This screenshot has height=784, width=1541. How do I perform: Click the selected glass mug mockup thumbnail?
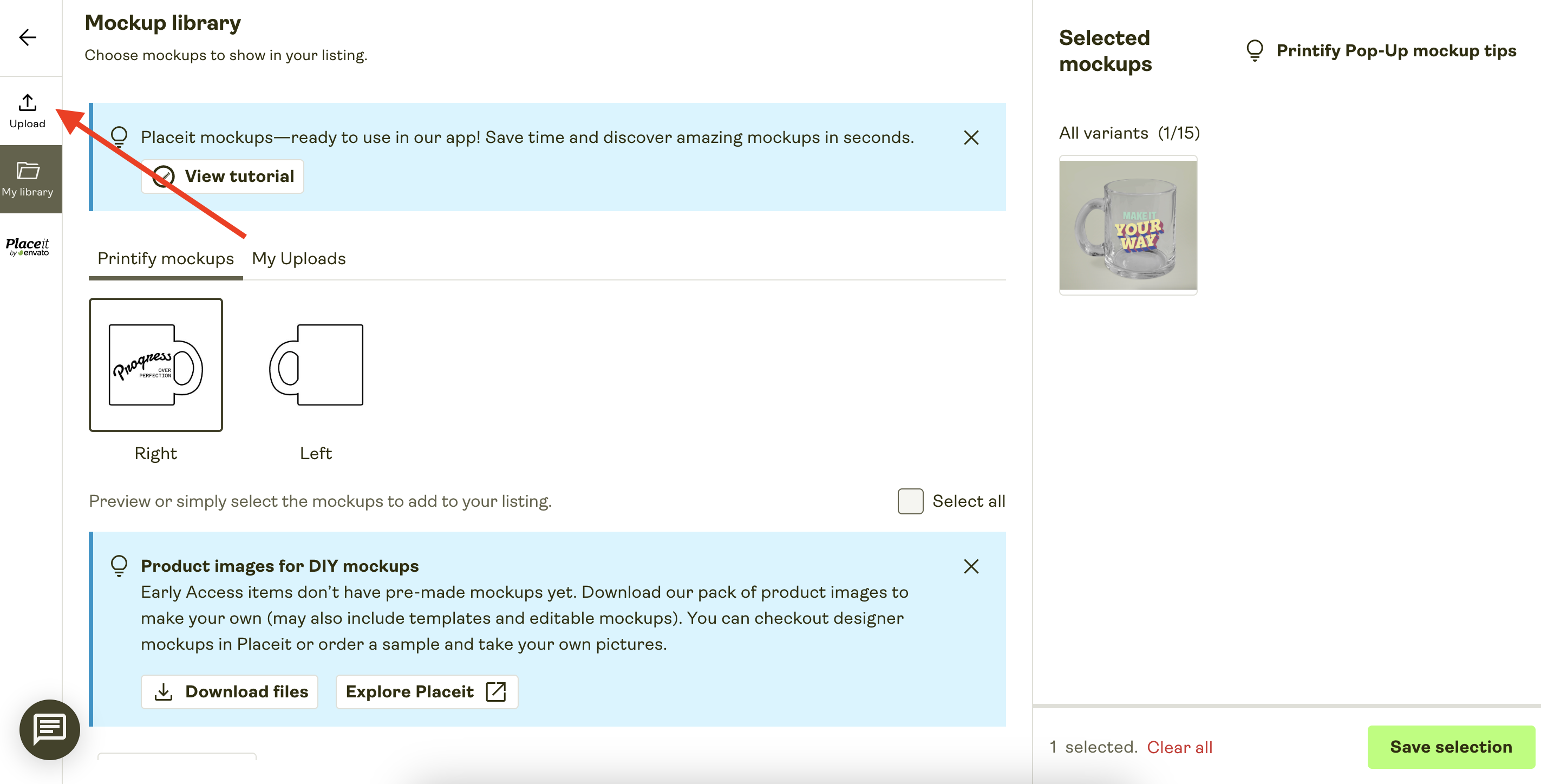click(1128, 225)
